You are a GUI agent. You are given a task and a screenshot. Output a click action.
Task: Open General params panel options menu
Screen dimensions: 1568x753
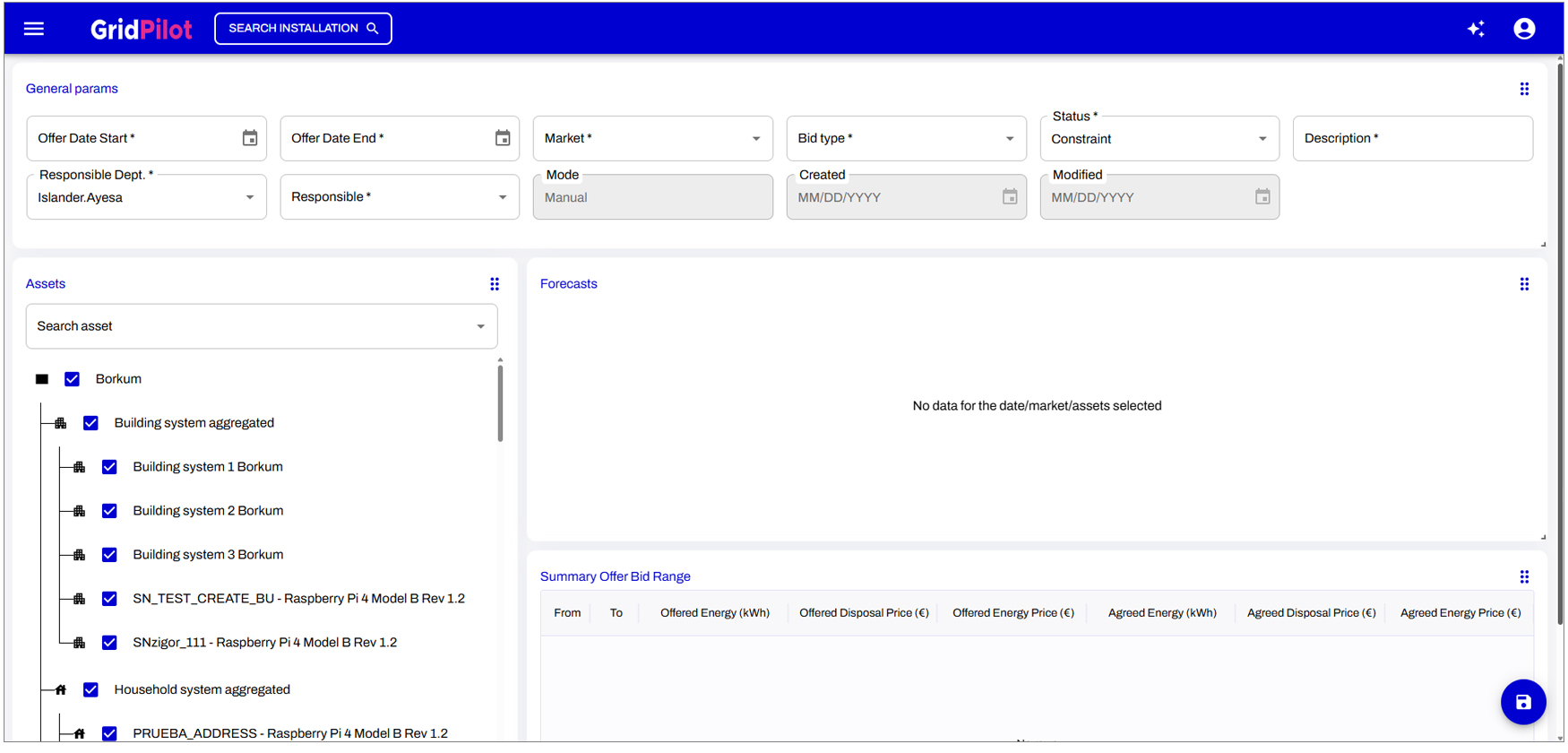(x=1524, y=89)
